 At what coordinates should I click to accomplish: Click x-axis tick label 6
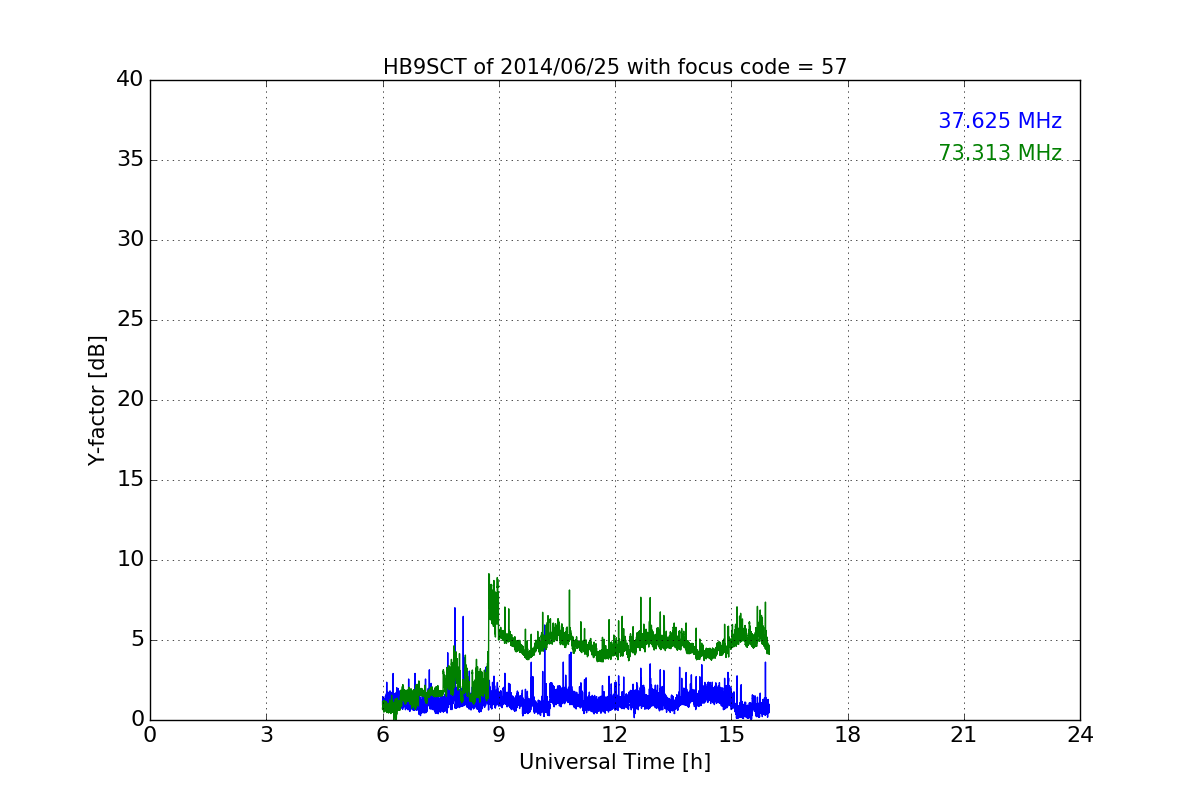[383, 735]
